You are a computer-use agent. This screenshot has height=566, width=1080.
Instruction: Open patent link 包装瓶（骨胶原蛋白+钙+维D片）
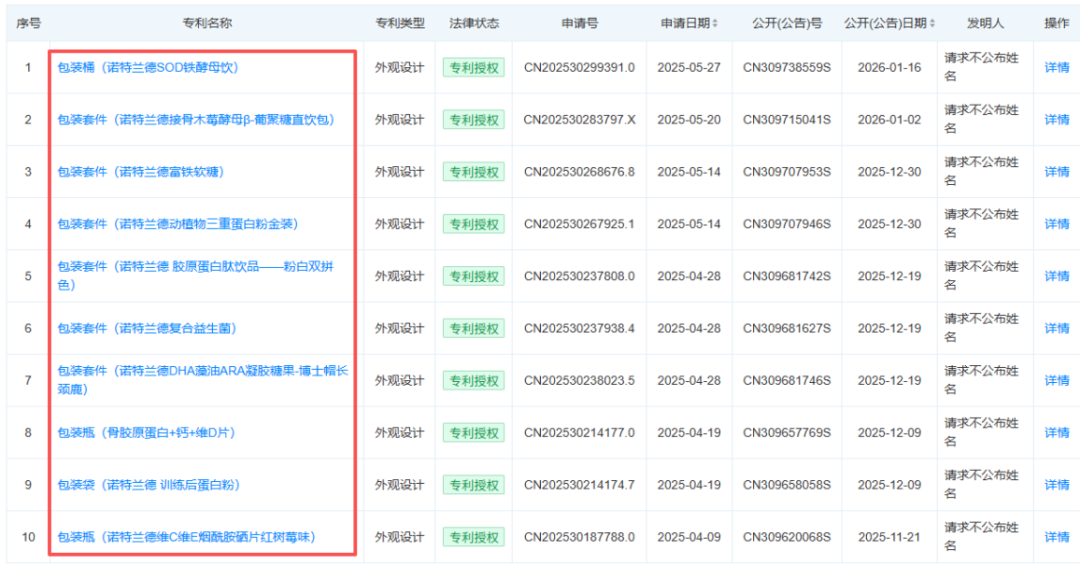[x=146, y=432]
